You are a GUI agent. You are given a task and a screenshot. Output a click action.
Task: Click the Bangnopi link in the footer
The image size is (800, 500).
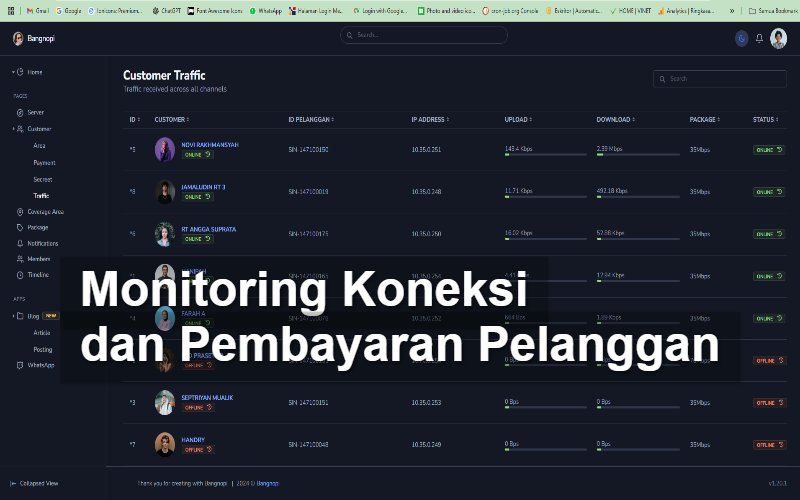(x=267, y=483)
